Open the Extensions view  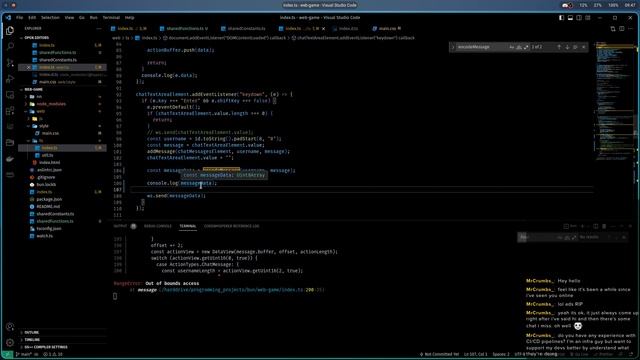pos(10,111)
